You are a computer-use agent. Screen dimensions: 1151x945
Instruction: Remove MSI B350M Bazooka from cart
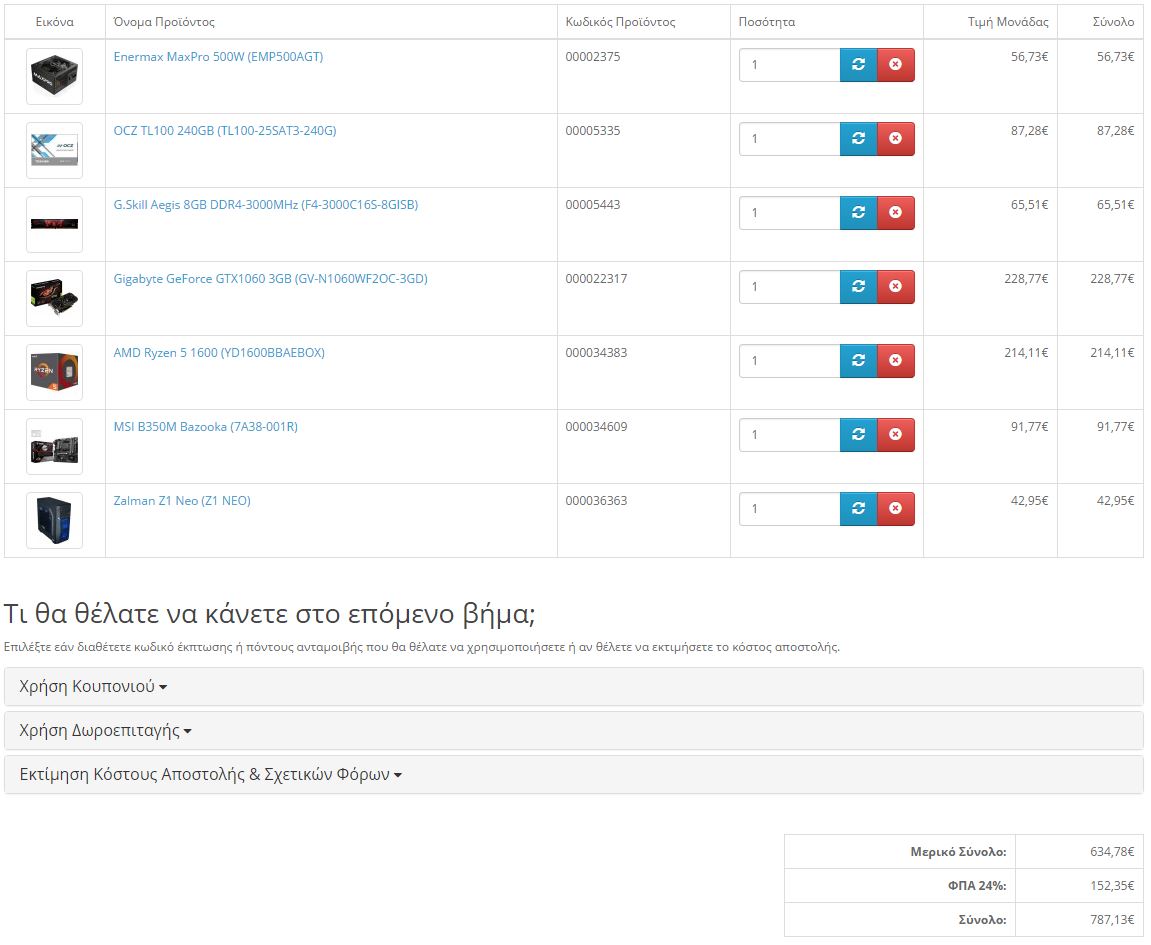[896, 435]
